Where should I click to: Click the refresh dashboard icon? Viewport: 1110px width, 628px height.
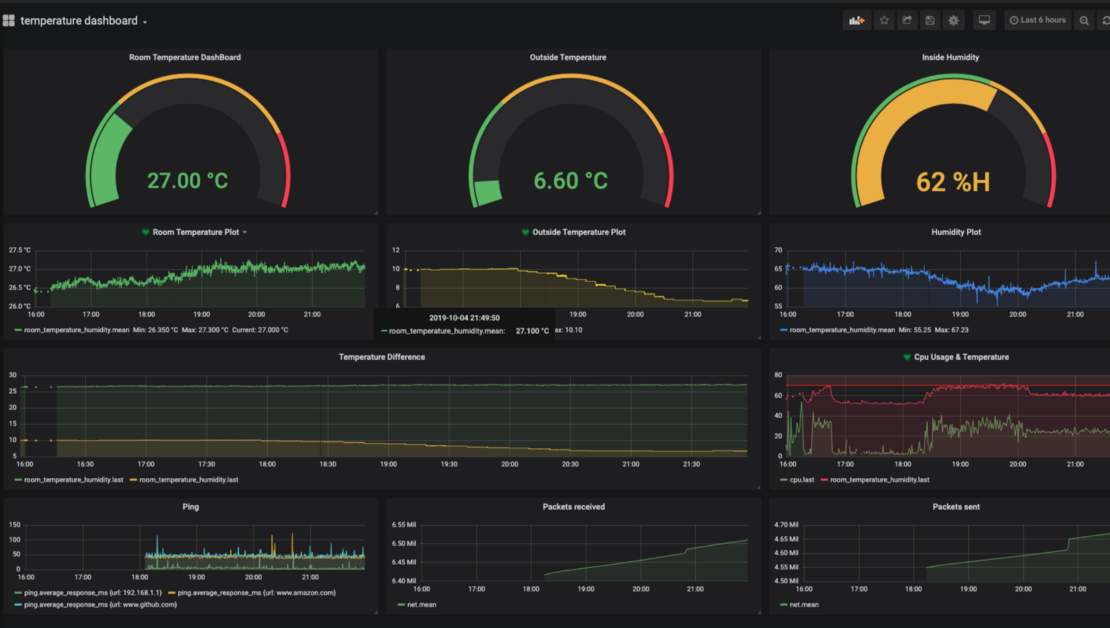(x=1105, y=21)
